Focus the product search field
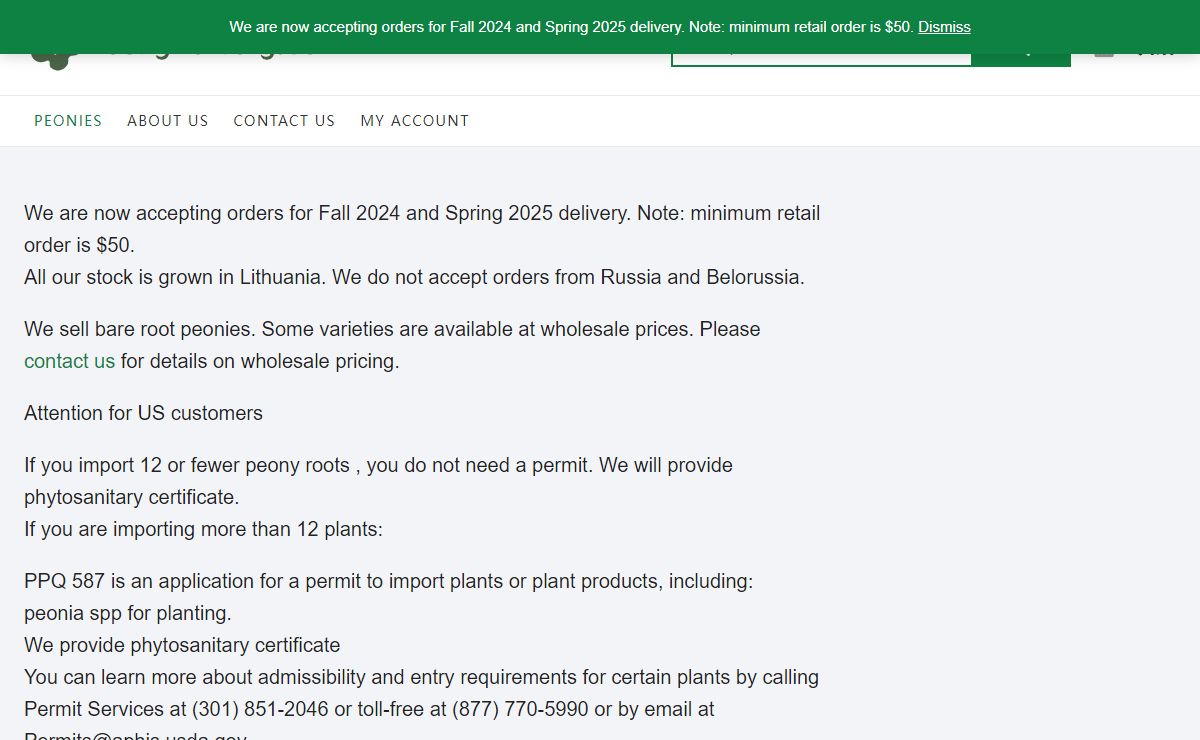 pos(820,60)
